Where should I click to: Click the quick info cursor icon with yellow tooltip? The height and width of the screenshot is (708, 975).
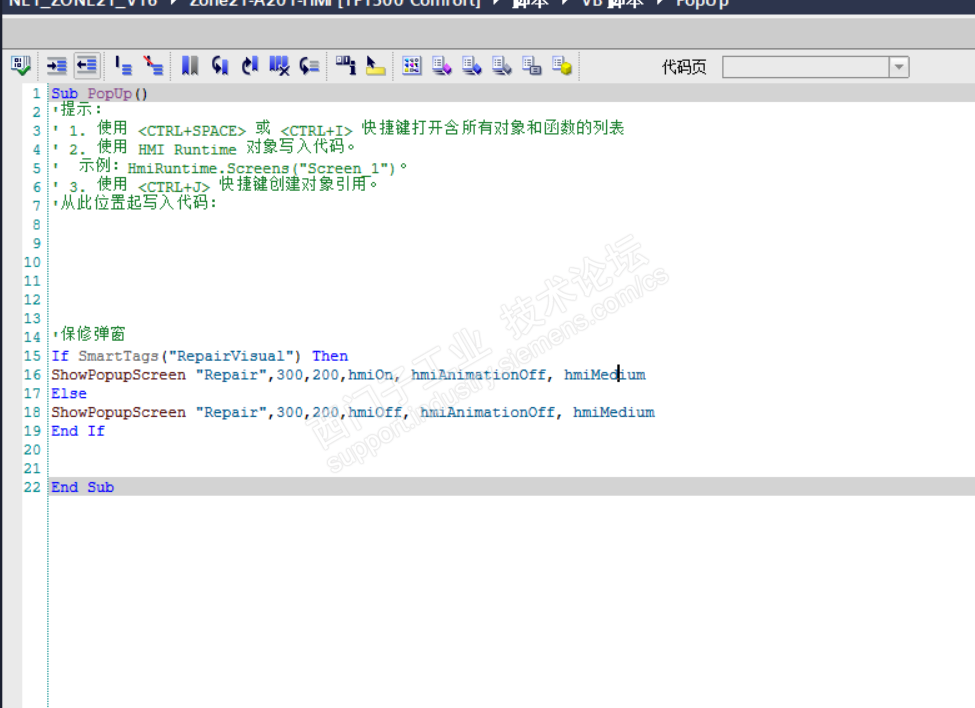pyautogui.click(x=376, y=65)
